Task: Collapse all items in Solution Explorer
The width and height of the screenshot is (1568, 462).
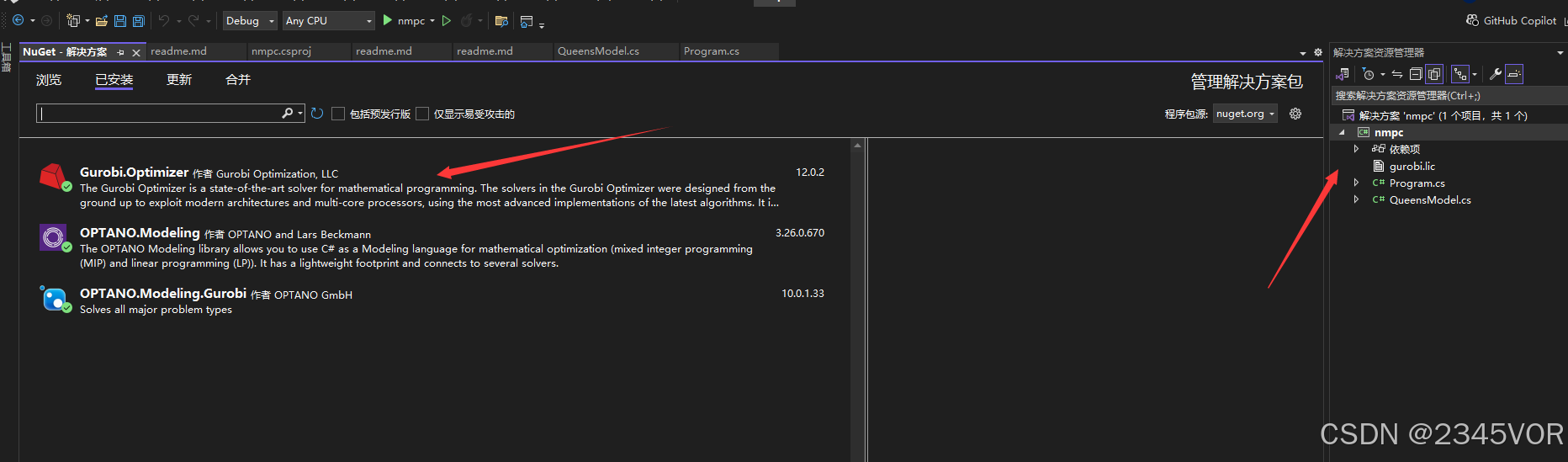Action: [1416, 74]
